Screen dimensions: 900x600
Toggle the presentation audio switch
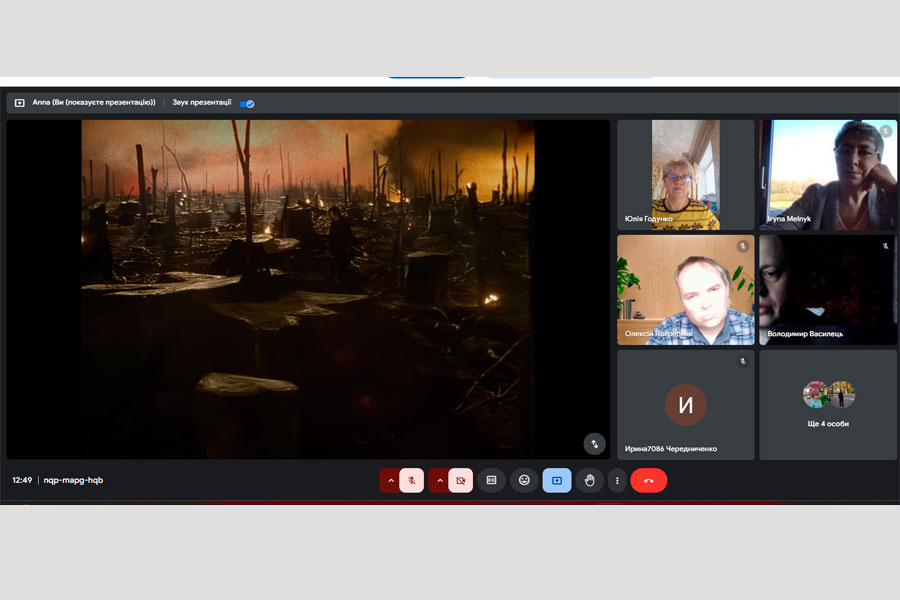click(247, 104)
